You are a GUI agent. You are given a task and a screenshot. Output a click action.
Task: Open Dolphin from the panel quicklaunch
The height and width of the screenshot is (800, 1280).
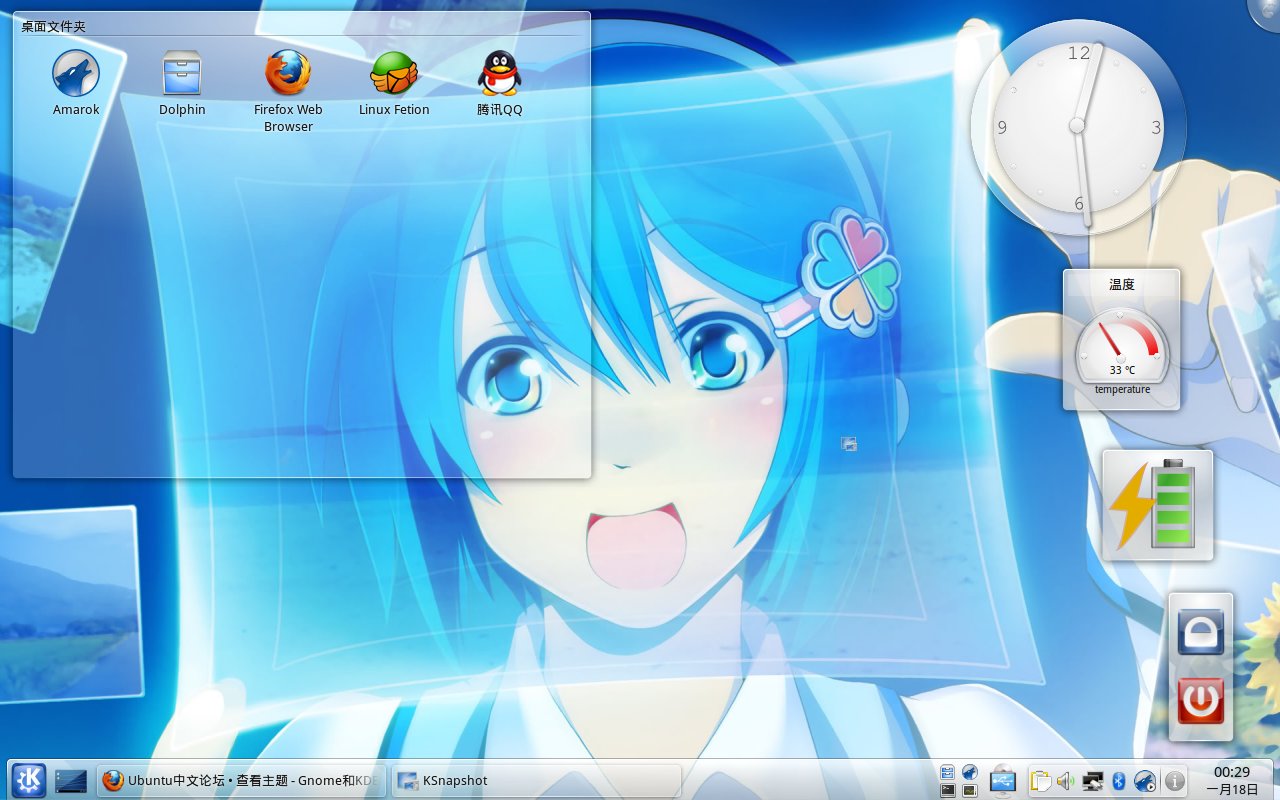tap(947, 772)
